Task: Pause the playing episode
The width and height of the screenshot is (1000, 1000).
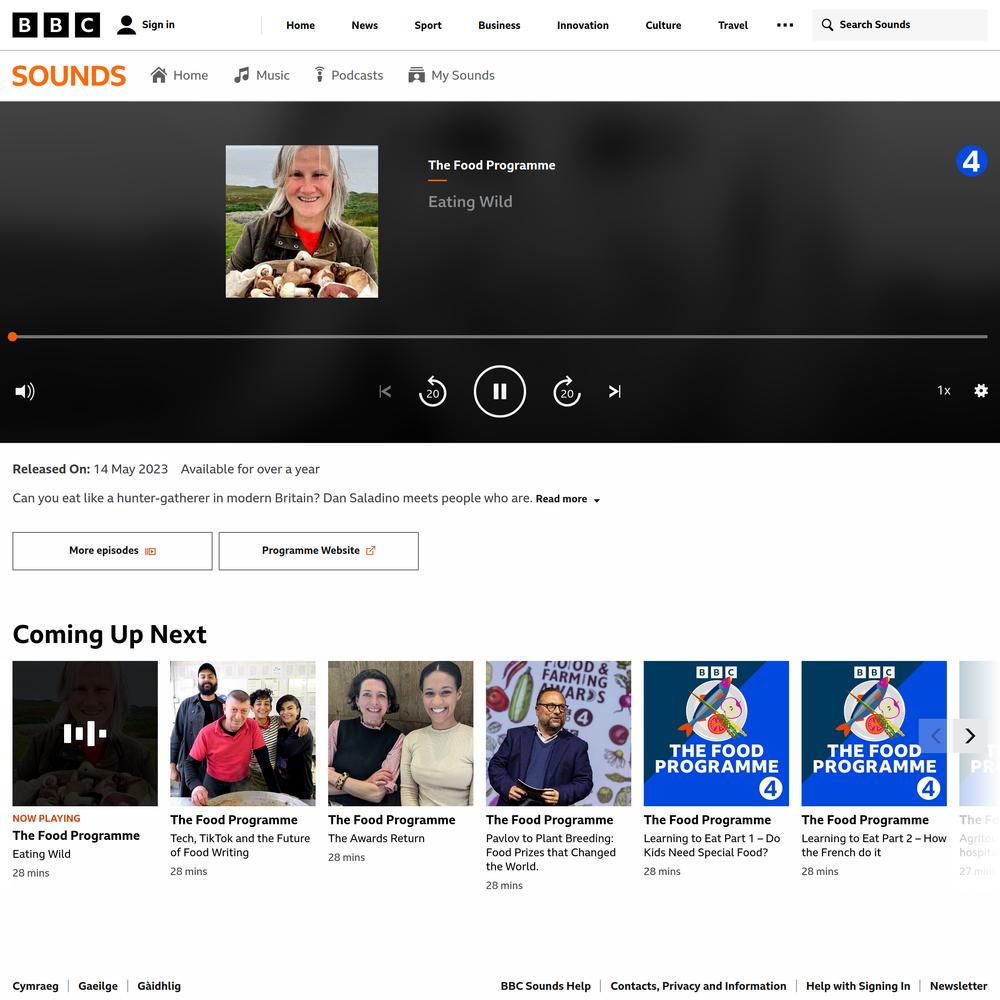Action: (x=500, y=391)
